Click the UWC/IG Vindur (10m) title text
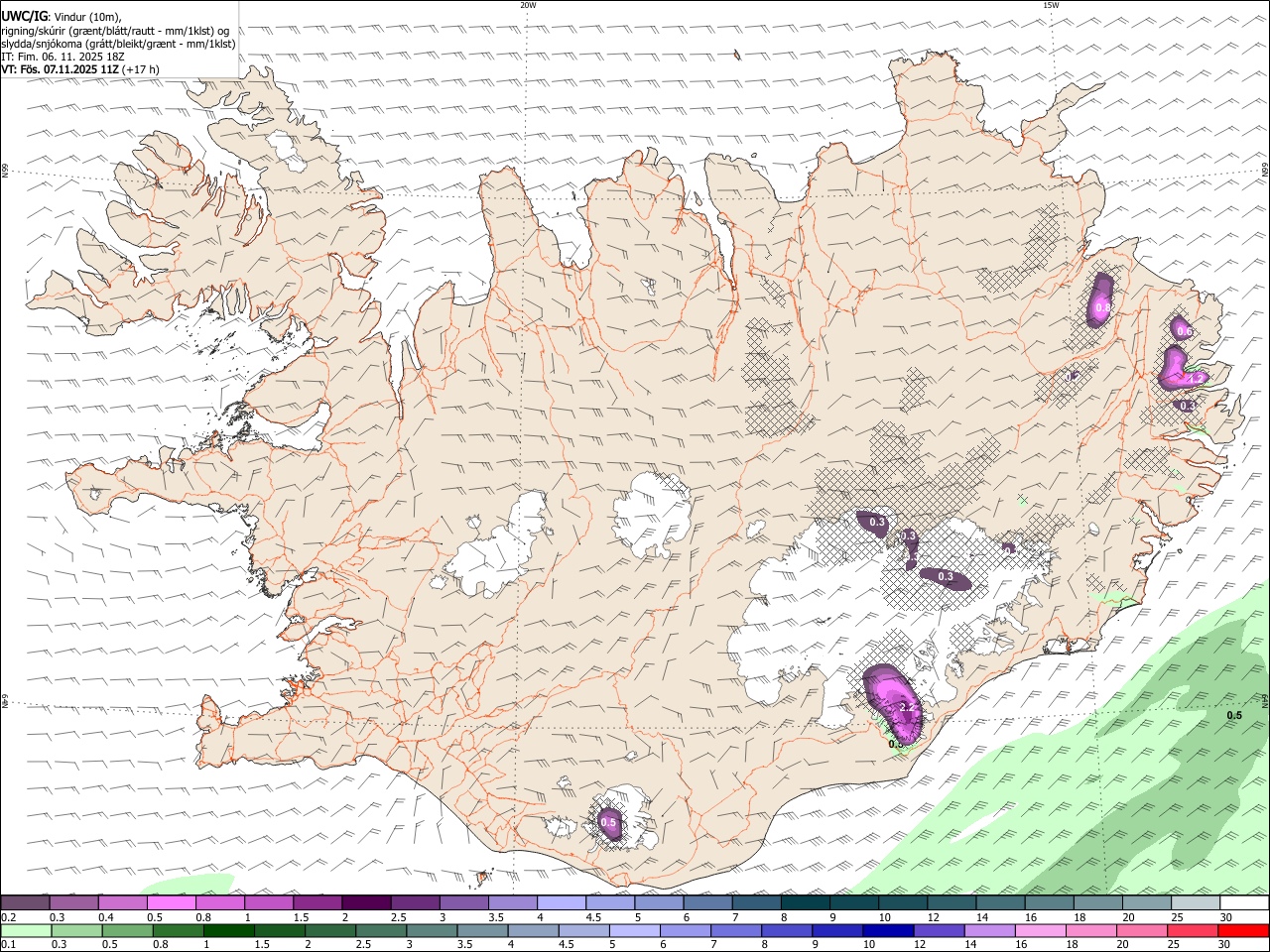This screenshot has height=952, width=1270. coord(63,16)
